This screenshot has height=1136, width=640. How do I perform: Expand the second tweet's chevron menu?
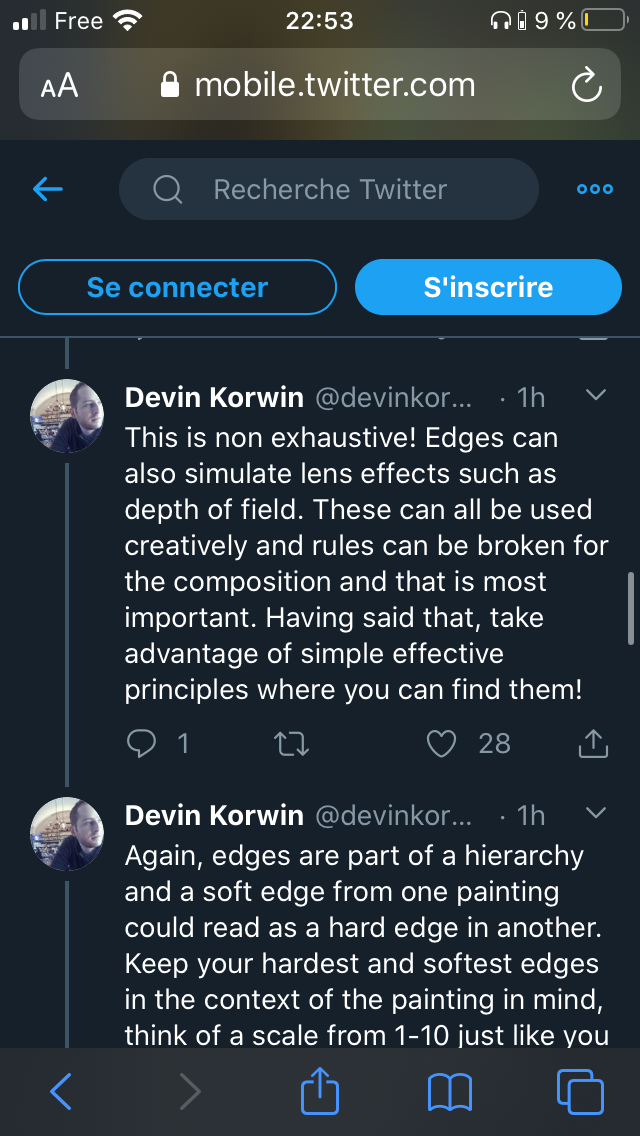point(595,813)
